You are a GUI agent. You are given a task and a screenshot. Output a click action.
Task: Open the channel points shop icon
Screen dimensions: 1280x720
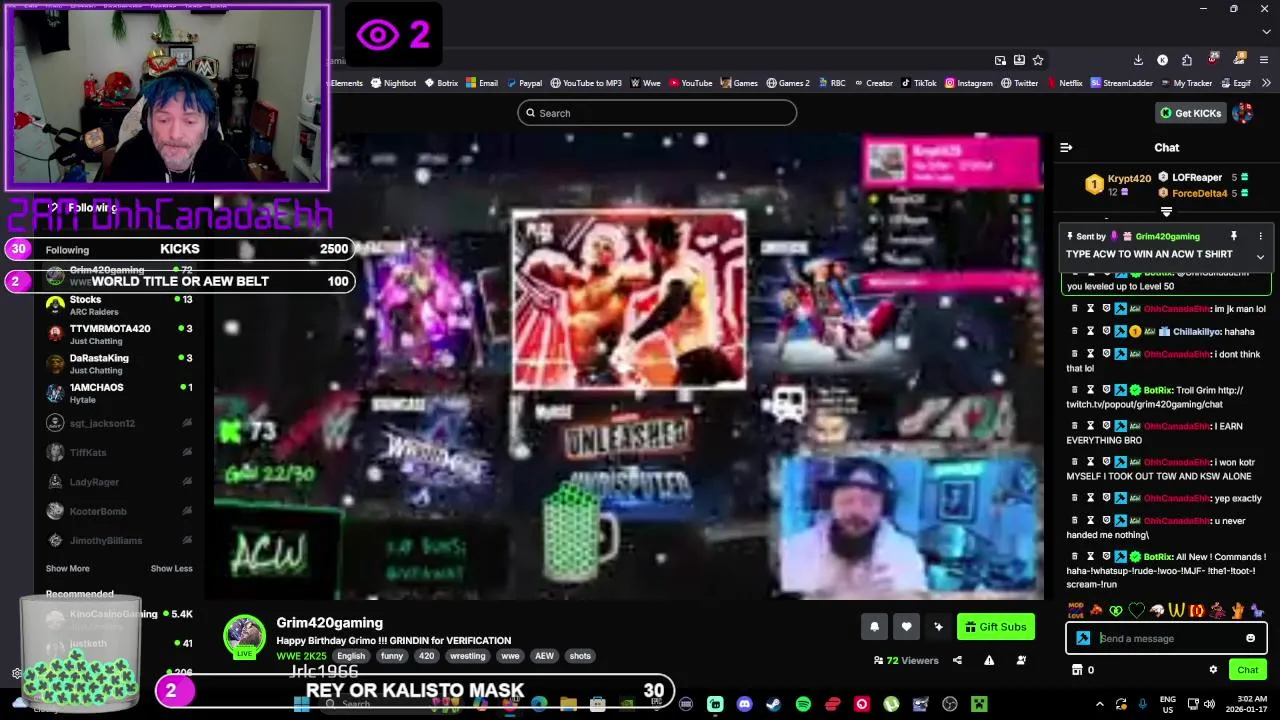tap(1078, 670)
